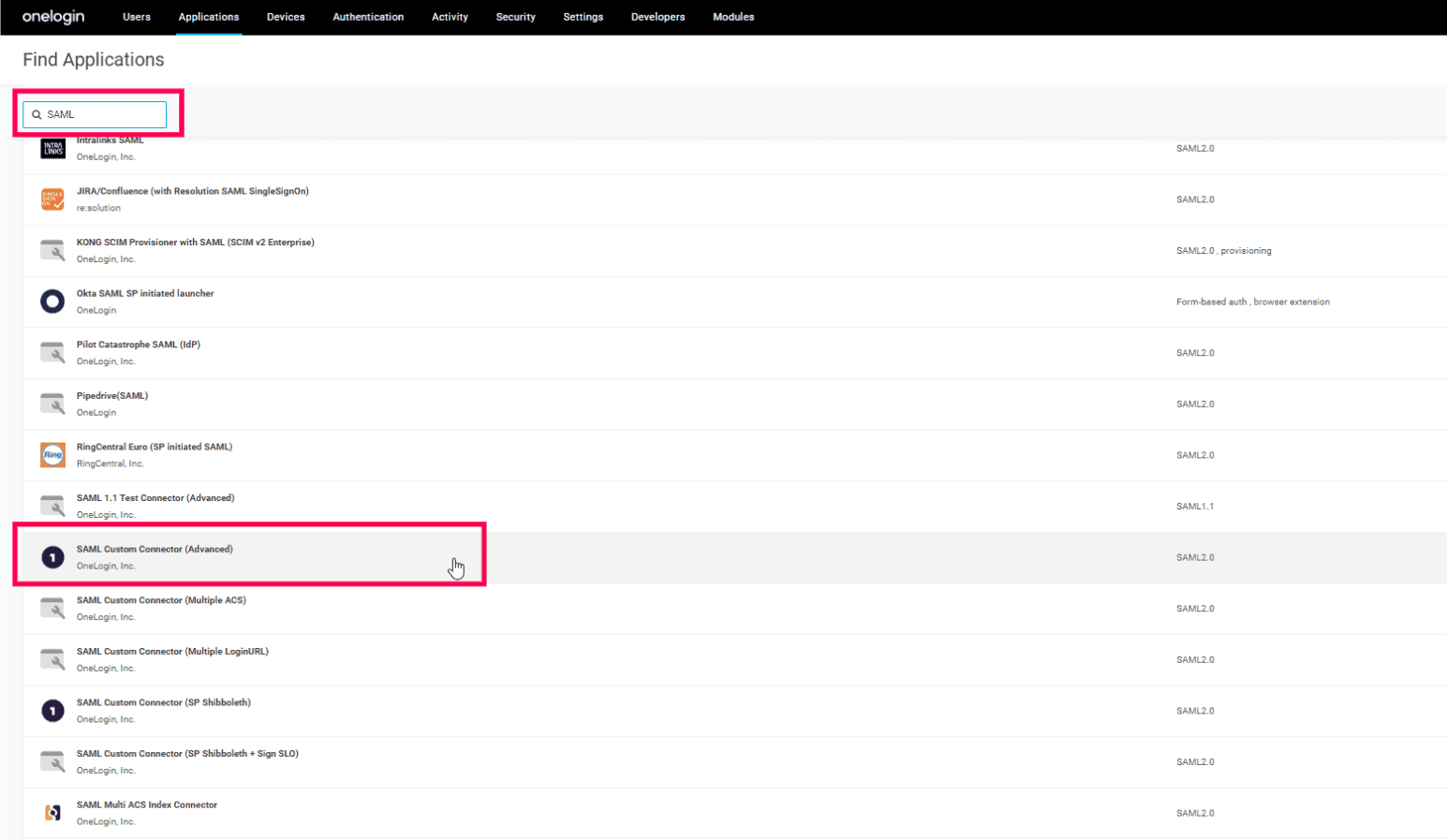The width and height of the screenshot is (1447, 840).
Task: Click SAML2.0 in Multi ACS Index row
Action: click(x=1195, y=813)
